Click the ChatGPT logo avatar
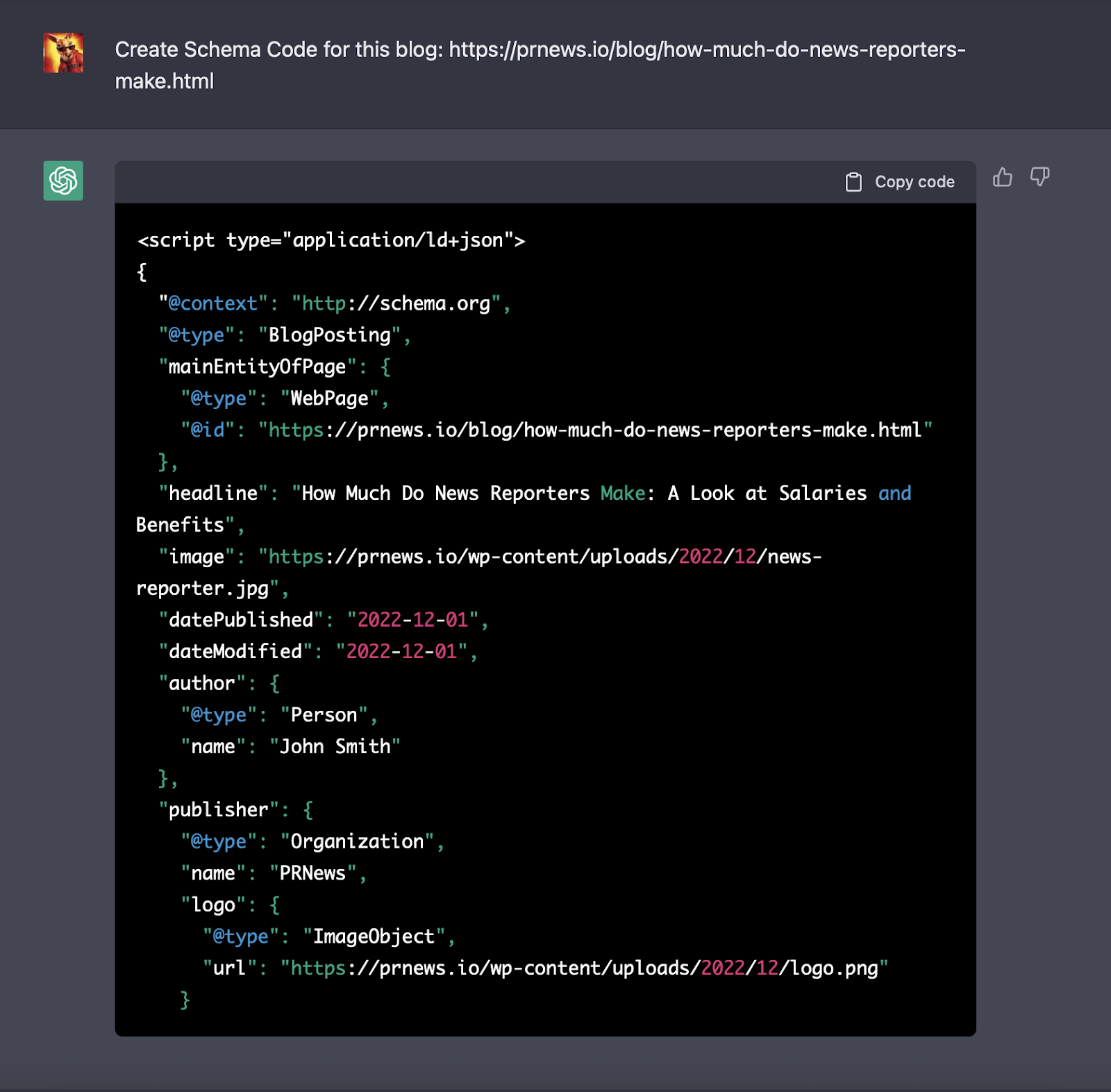The image size is (1111, 1092). tap(63, 180)
